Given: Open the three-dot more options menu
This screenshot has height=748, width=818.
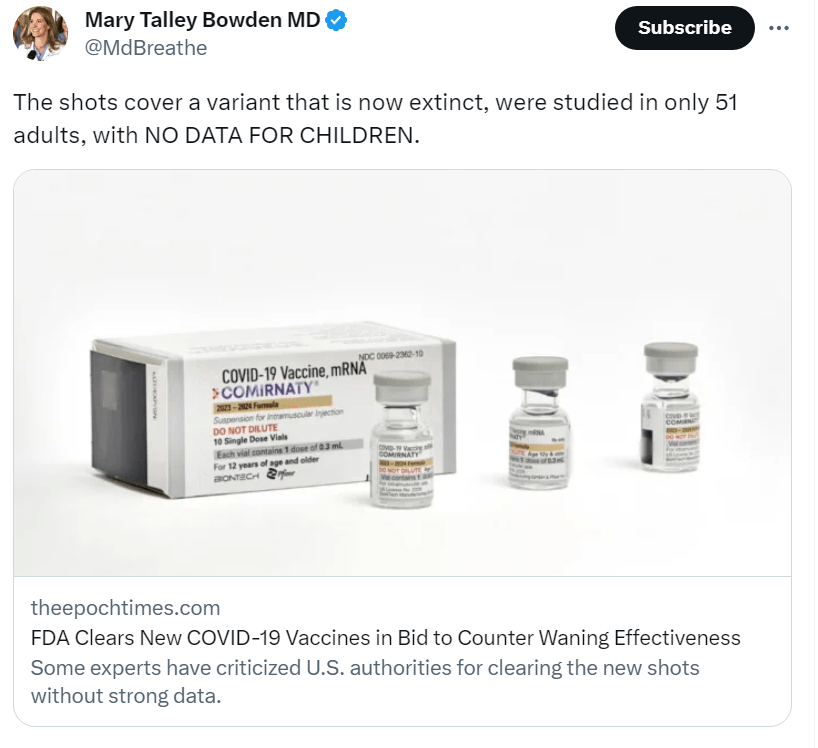Looking at the screenshot, I should pyautogui.click(x=779, y=28).
